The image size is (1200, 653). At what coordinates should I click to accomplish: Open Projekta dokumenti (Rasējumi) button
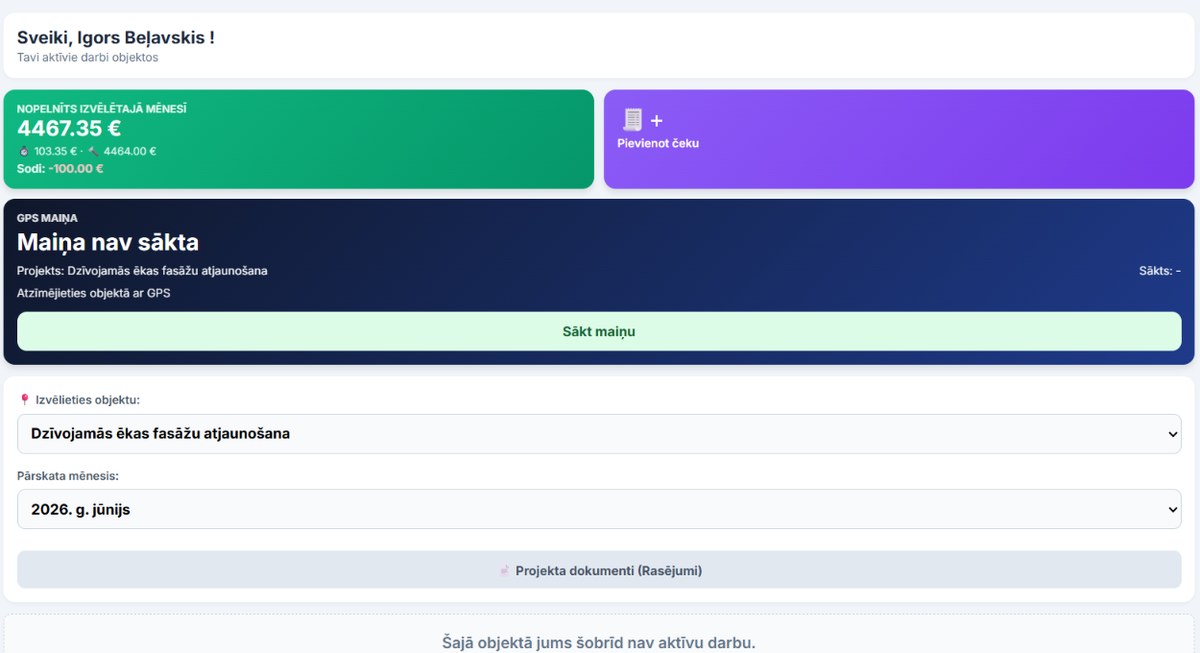pos(599,570)
